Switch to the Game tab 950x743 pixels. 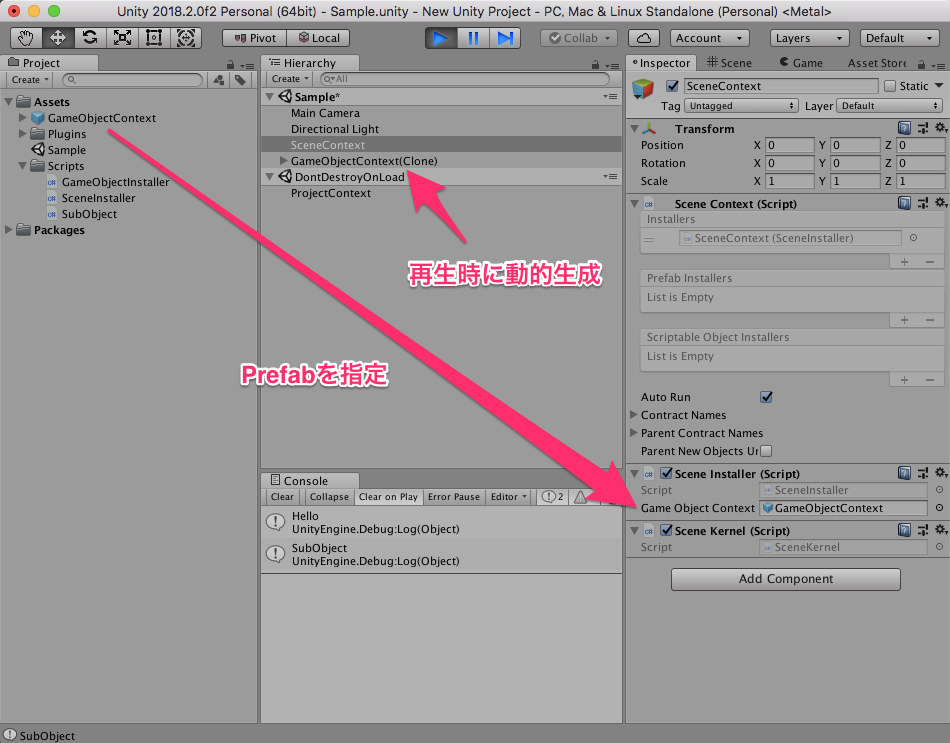point(801,63)
